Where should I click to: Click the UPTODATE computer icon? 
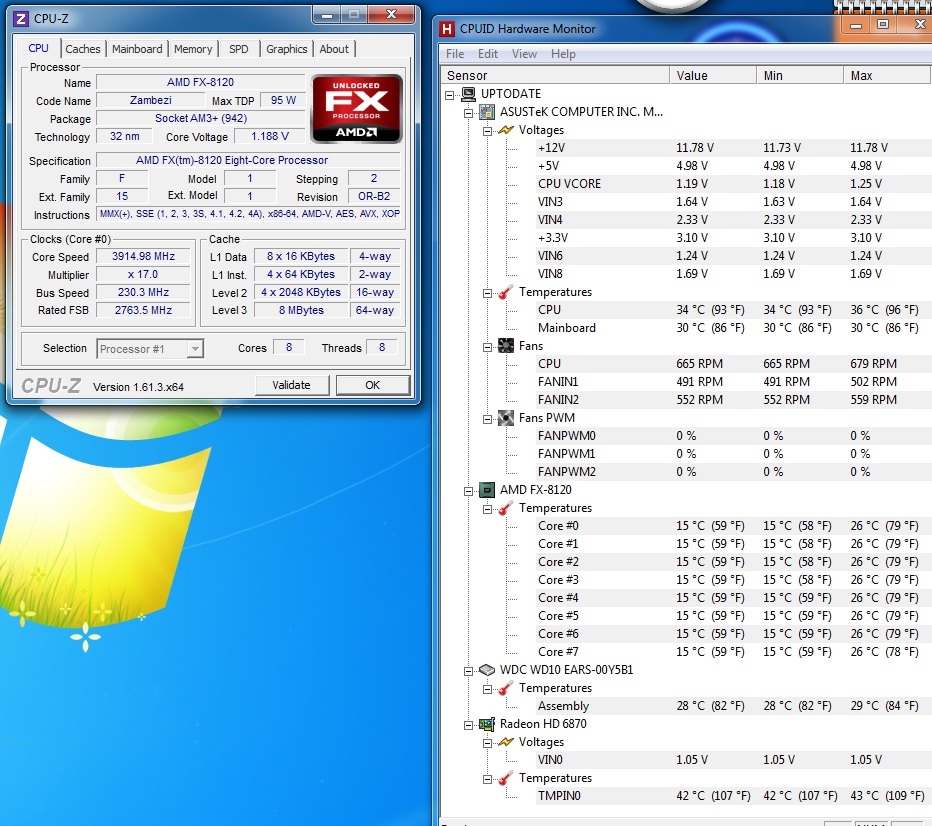[x=468, y=94]
